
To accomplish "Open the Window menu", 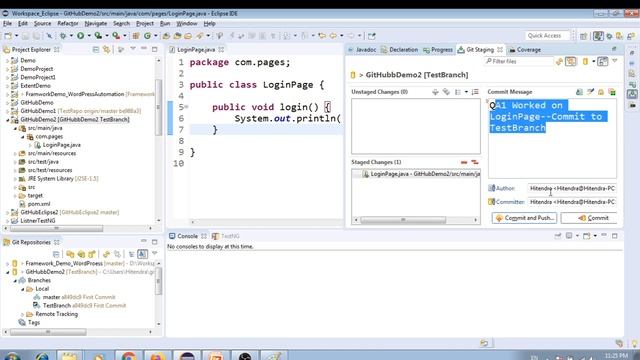I will coord(187,24).
